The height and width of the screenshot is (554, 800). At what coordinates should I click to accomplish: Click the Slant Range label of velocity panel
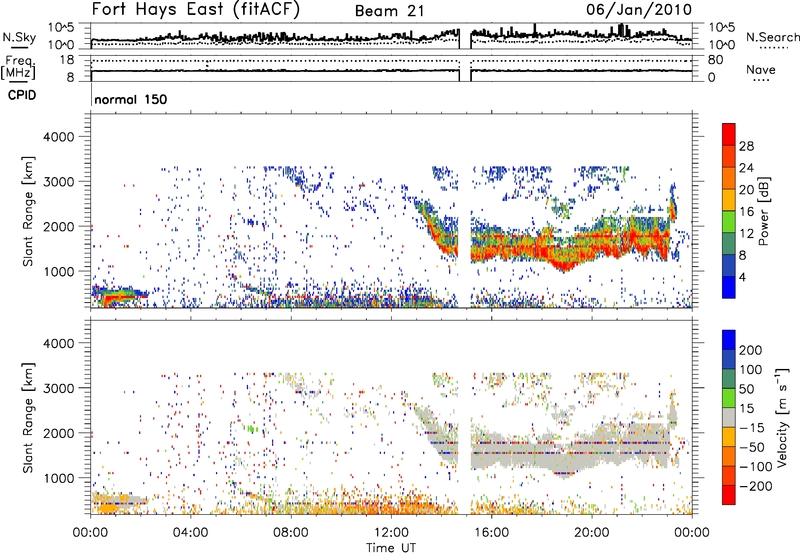tap(28, 417)
